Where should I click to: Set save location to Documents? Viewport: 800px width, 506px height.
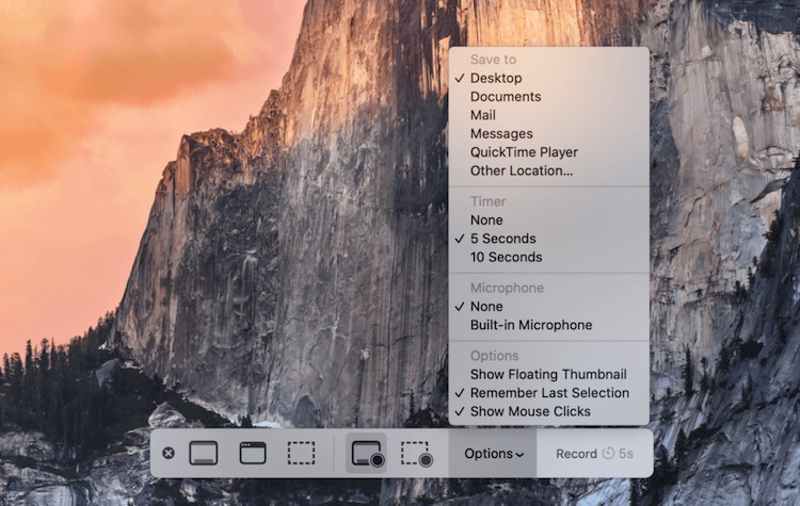coord(505,97)
